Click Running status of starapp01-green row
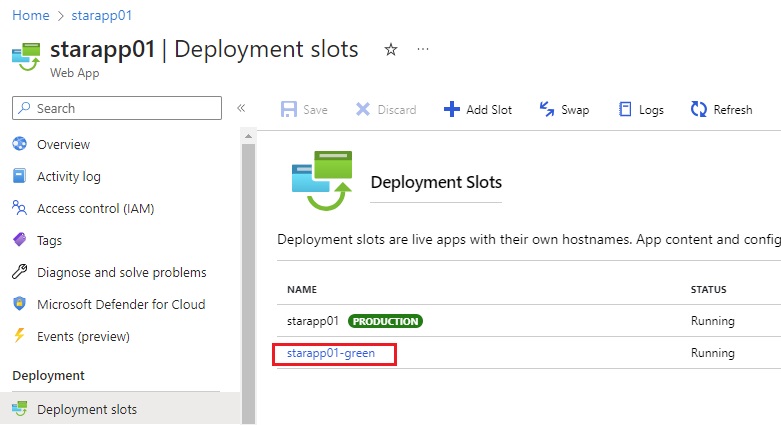Screen dimensions: 781x425 point(713,353)
